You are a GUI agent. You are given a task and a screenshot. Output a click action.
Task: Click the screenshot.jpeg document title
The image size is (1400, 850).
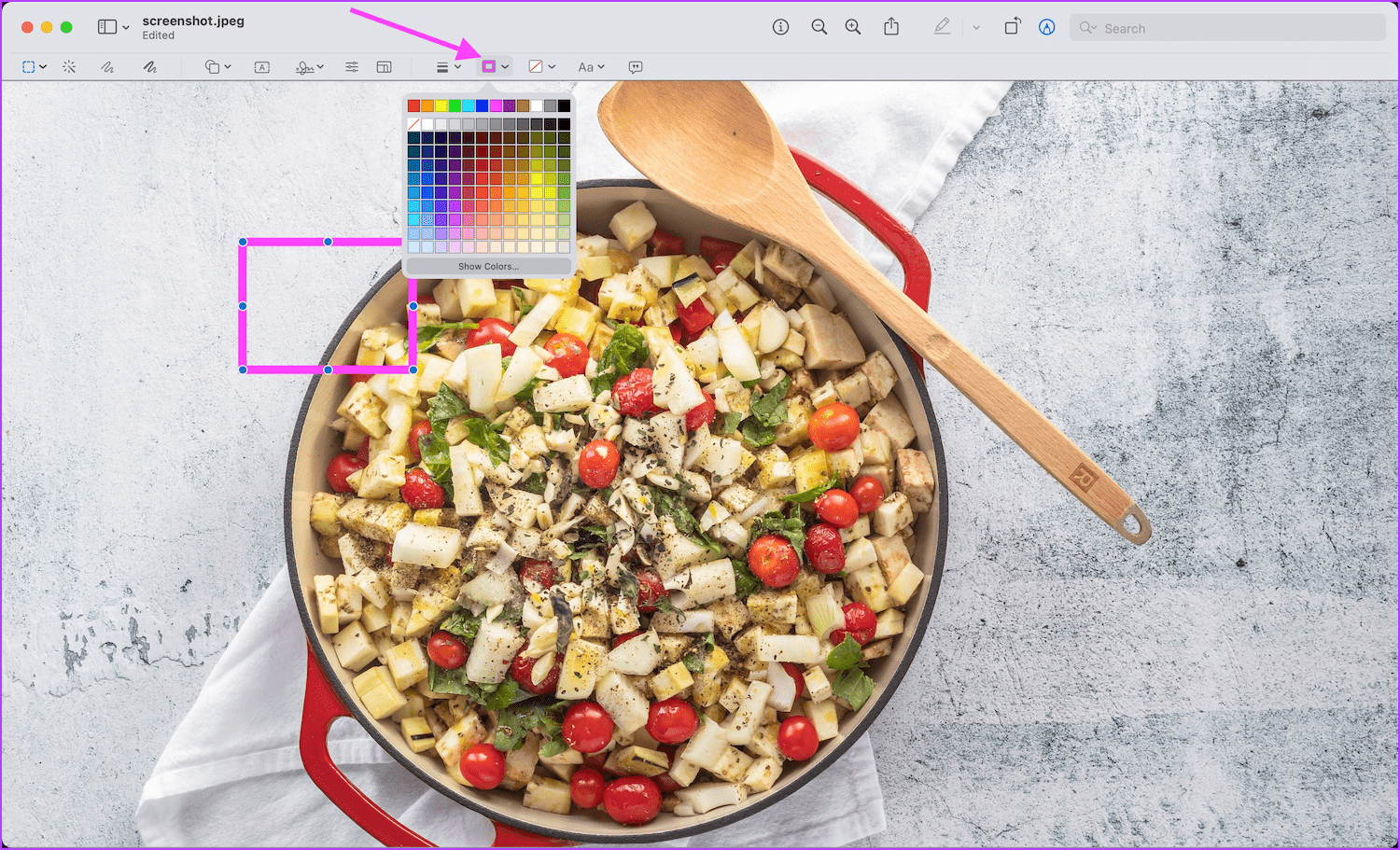tap(193, 21)
